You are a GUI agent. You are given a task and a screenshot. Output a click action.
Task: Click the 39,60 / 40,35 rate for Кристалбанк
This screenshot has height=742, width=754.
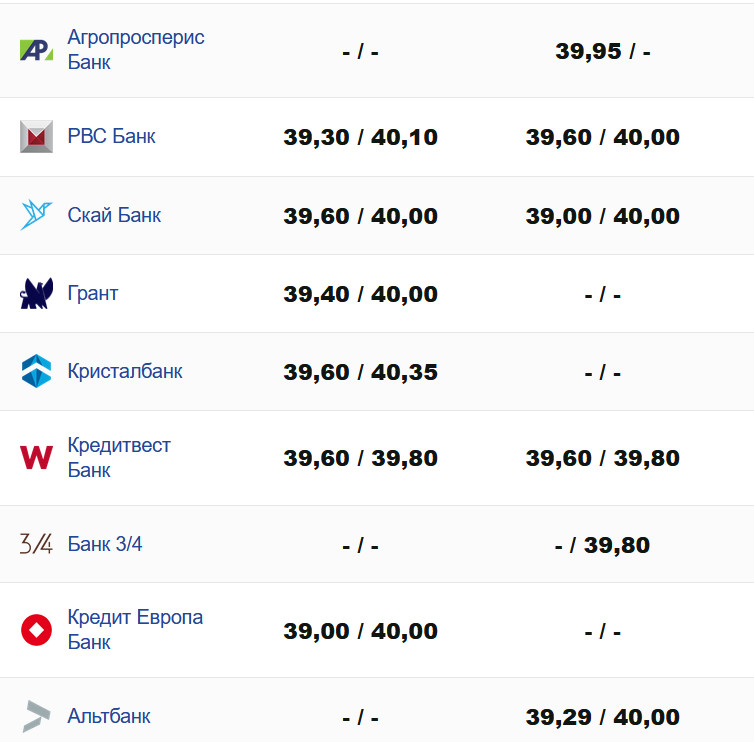360,372
